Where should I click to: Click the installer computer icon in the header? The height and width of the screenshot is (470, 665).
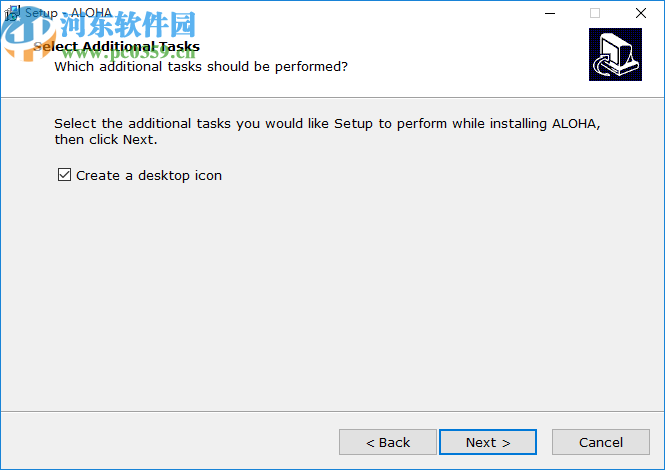click(615, 54)
